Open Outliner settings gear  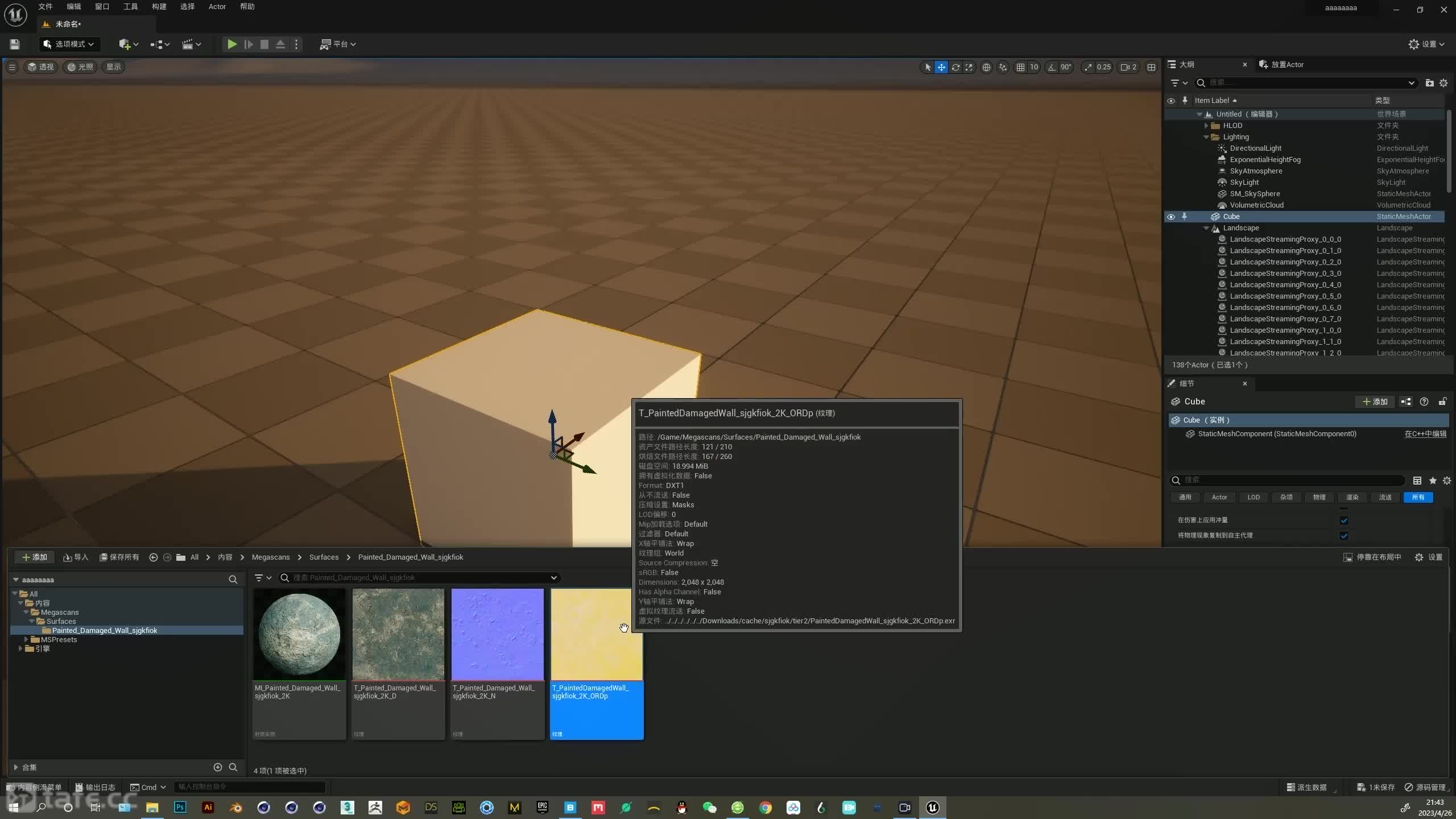click(1443, 83)
